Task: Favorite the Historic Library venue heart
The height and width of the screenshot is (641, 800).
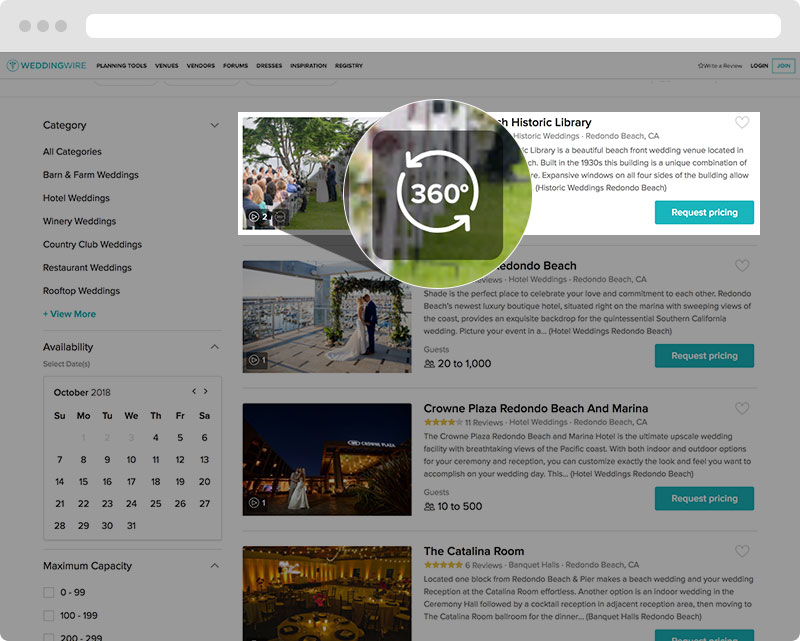Action: (742, 122)
